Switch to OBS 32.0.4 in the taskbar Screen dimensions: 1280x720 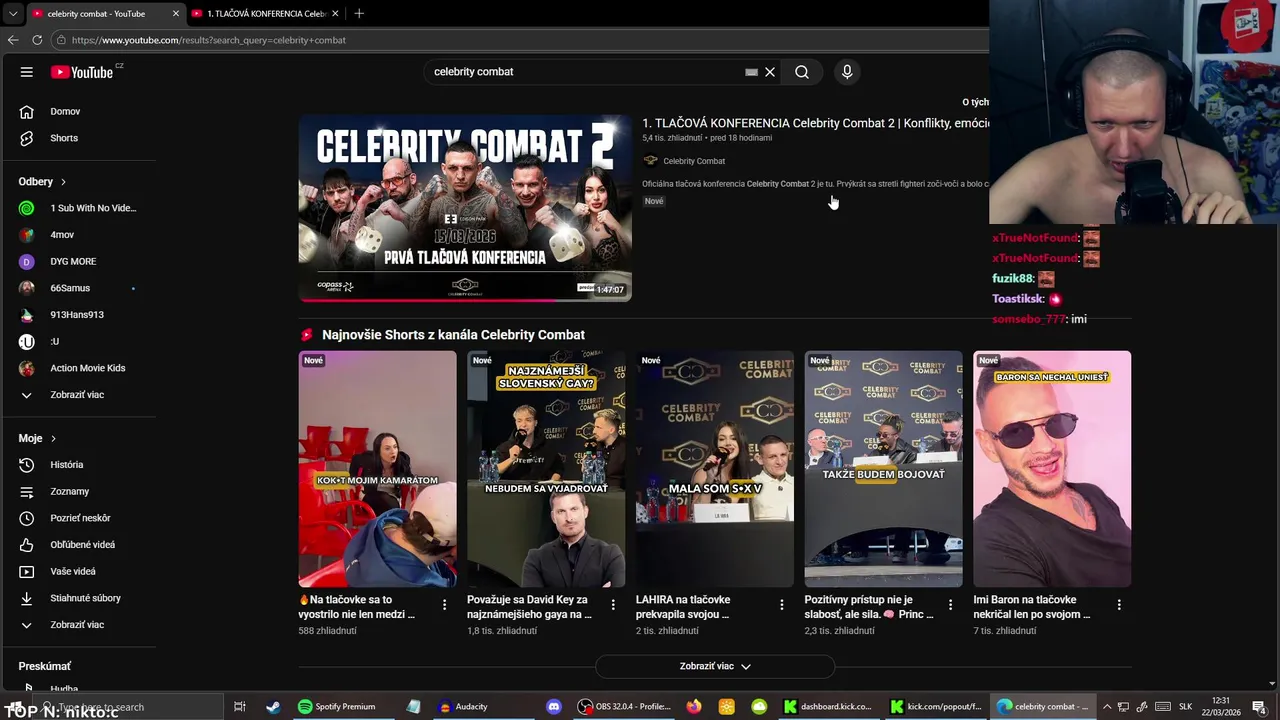626,707
